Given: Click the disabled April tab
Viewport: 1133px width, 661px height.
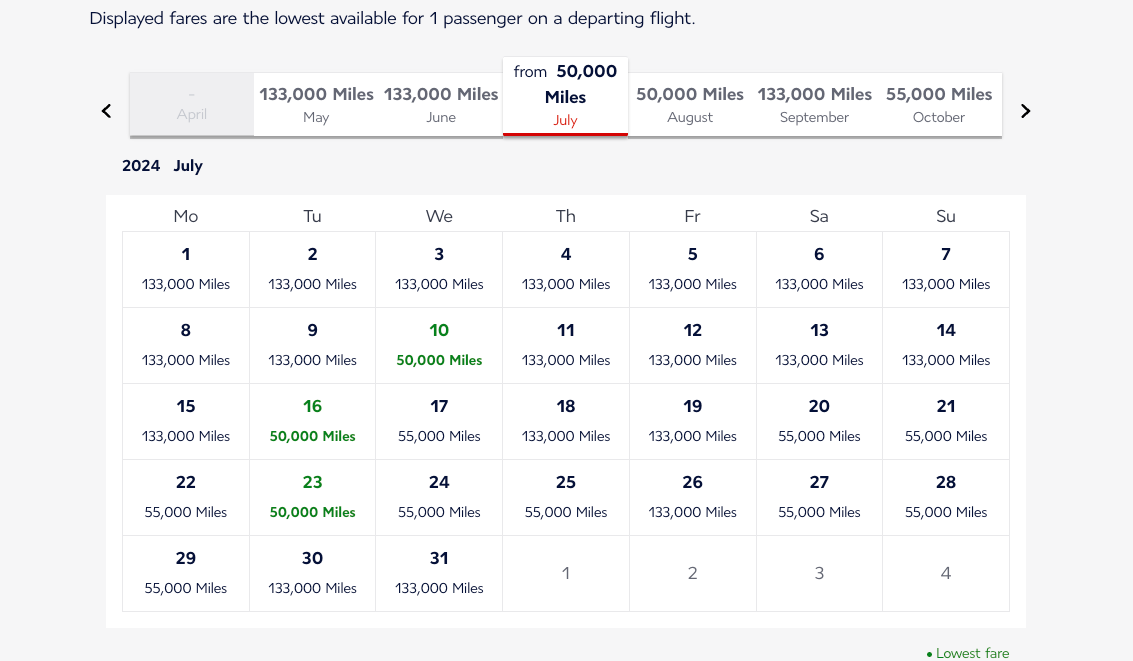Looking at the screenshot, I should tap(192, 105).
